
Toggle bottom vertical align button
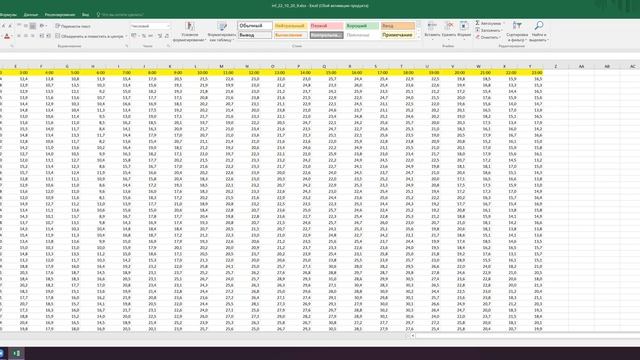pyautogui.click(x=32, y=26)
